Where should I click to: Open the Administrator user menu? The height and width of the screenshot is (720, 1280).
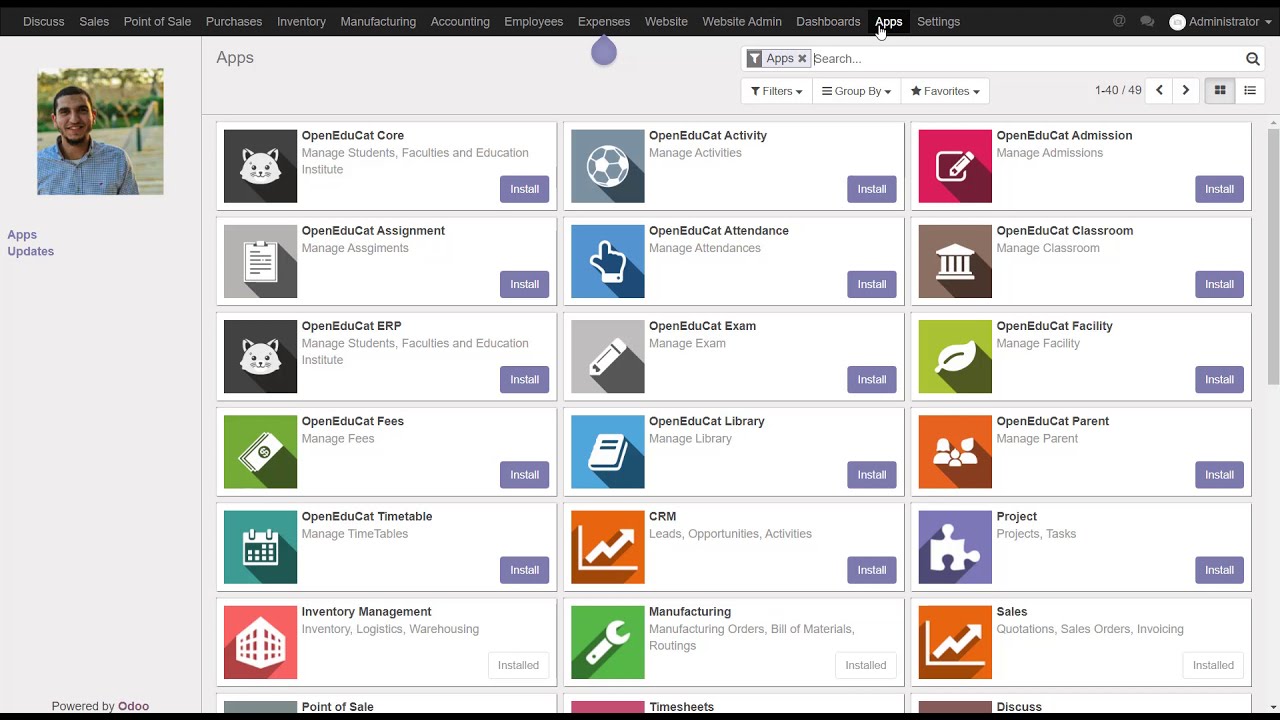coord(1220,21)
